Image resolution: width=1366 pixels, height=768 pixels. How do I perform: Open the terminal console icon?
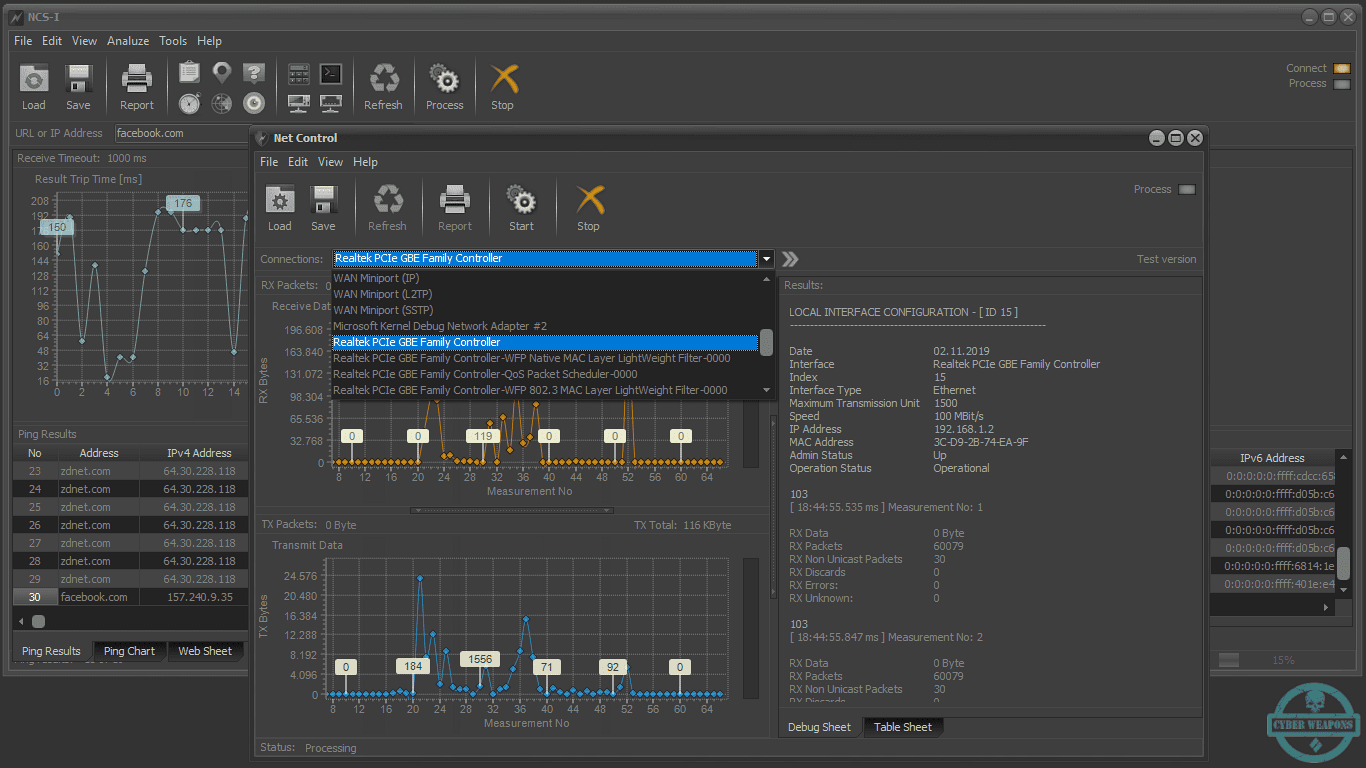(331, 73)
